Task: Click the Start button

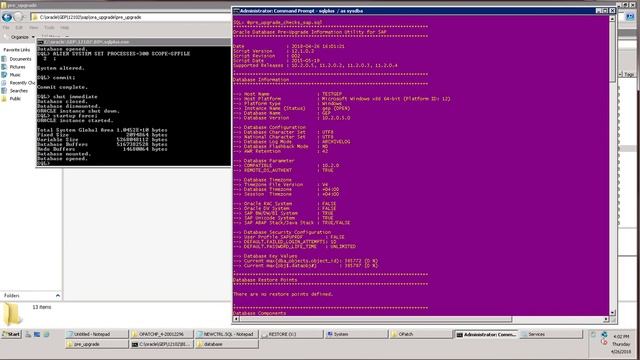Action: click(11, 334)
